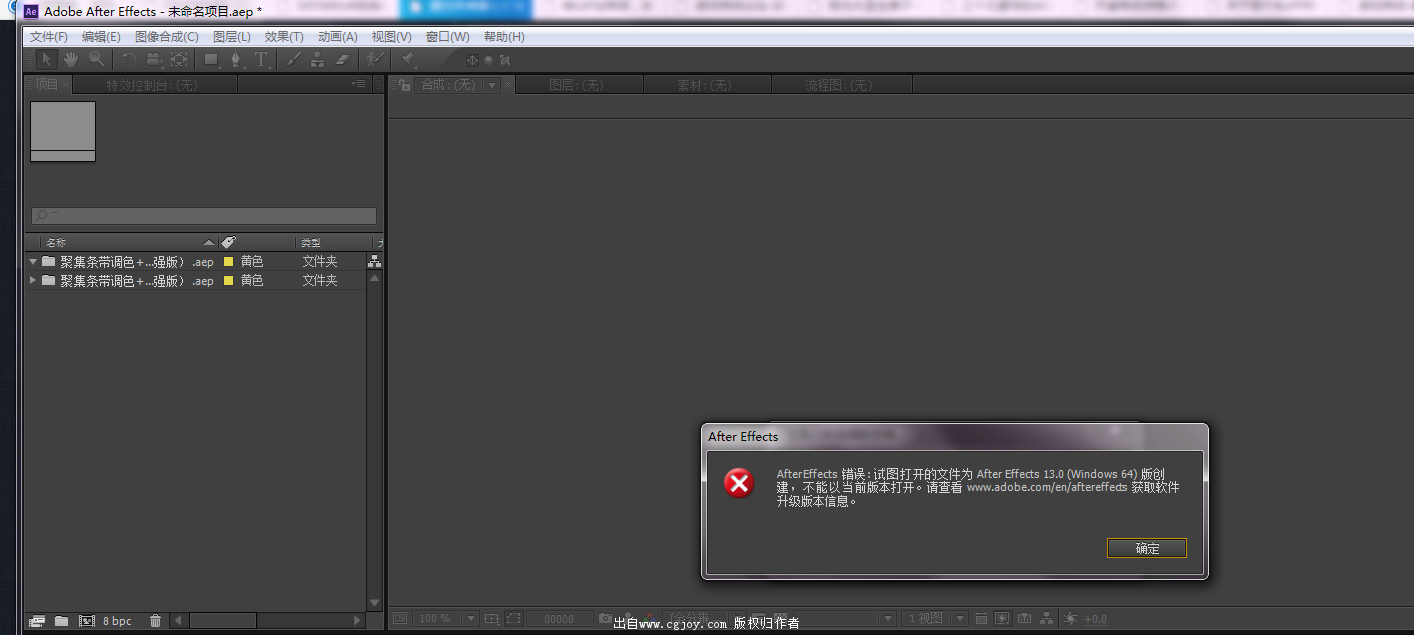This screenshot has width=1414, height=635.
Task: Create a new folder in Project panel
Action: 61,621
